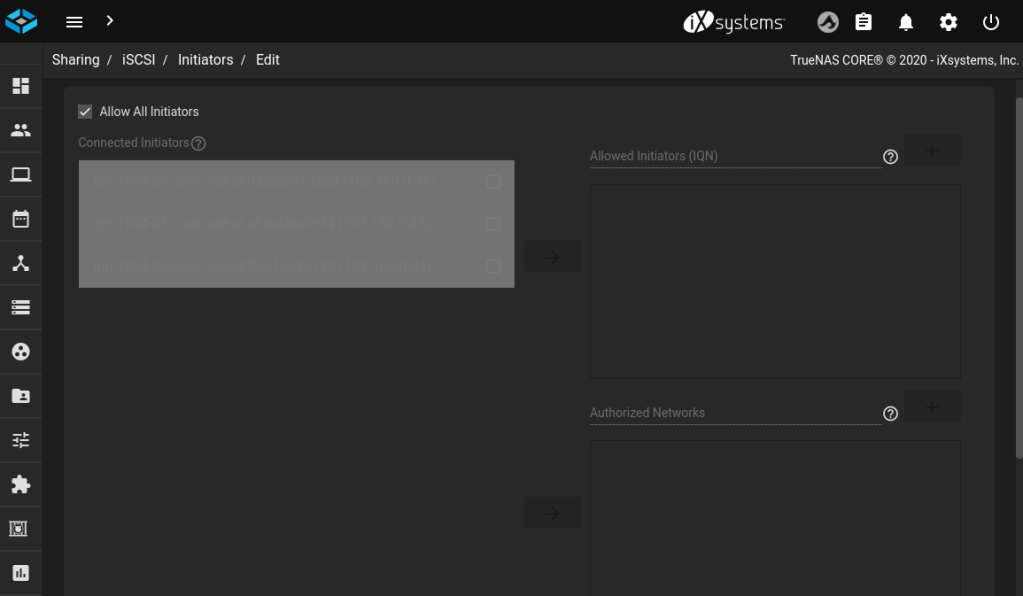1023x596 pixels.
Task: Go to Initiators in the breadcrumb
Action: pos(205,60)
